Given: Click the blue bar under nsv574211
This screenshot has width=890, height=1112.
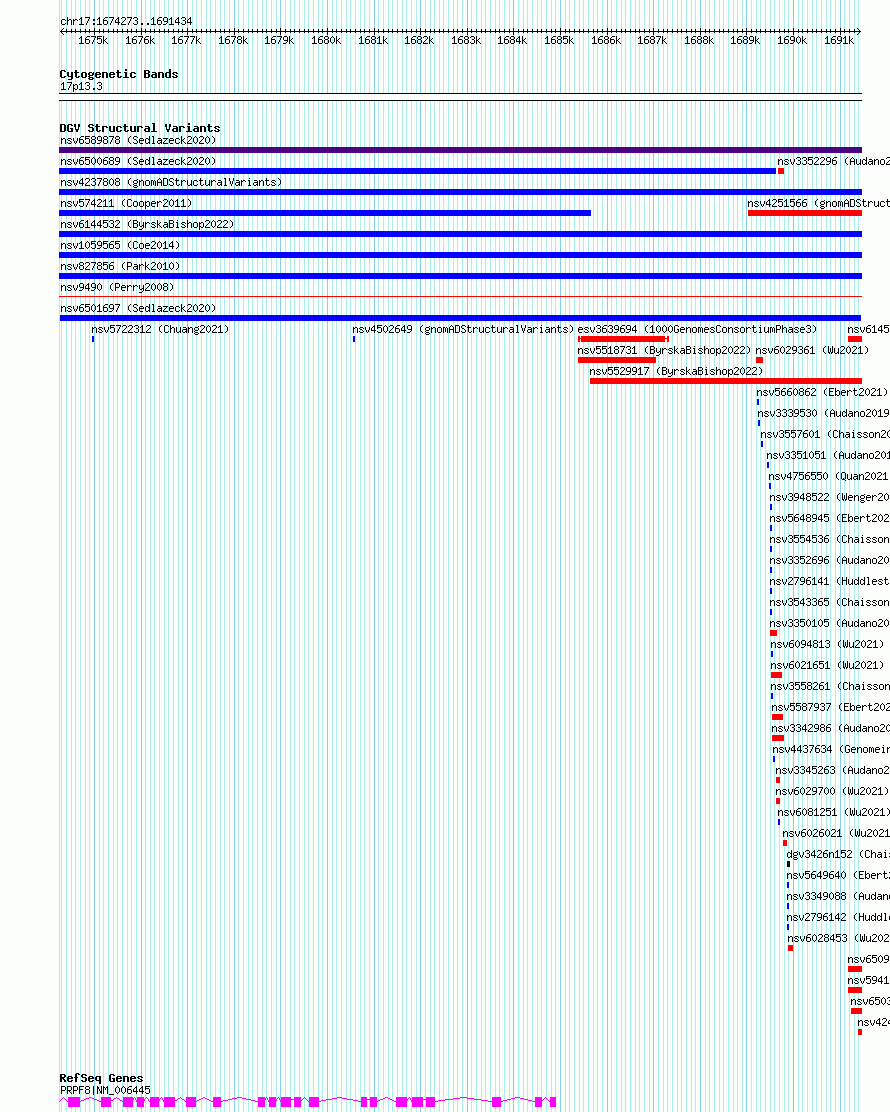Looking at the screenshot, I should click(x=325, y=213).
